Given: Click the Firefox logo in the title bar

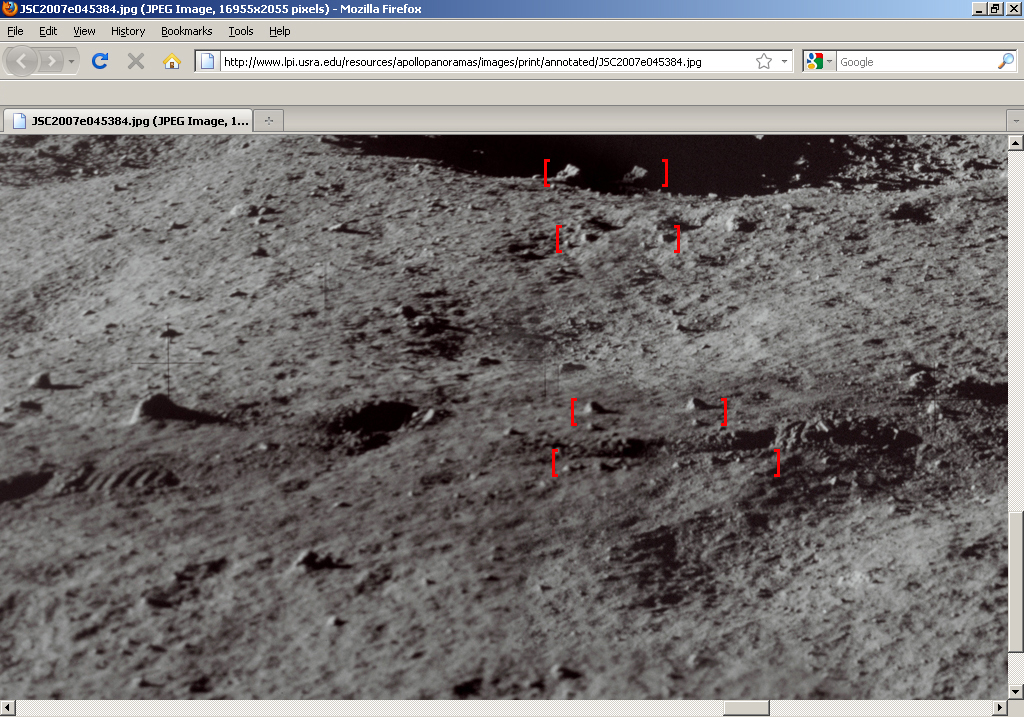Looking at the screenshot, I should [x=9, y=8].
